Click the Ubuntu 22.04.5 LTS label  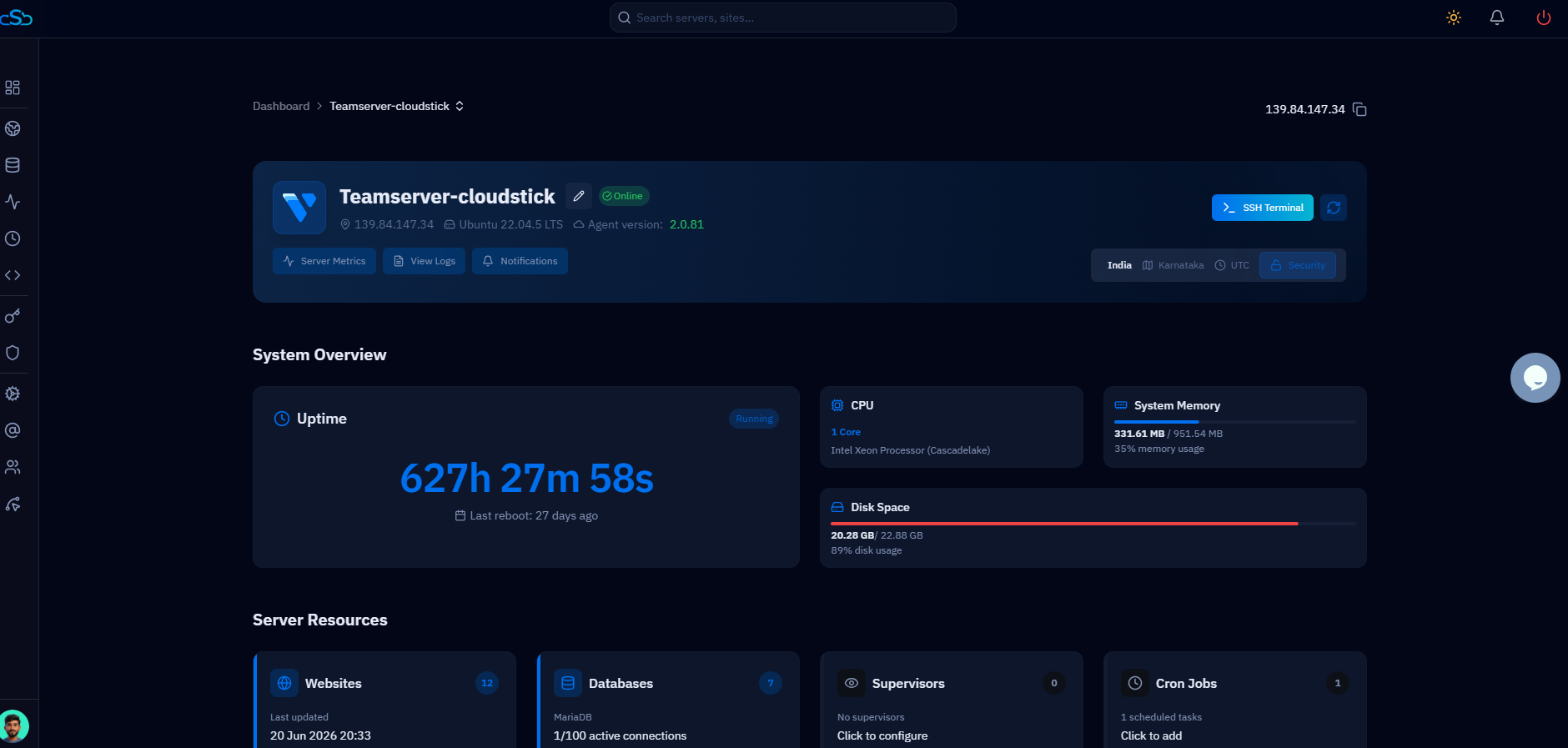pos(510,224)
